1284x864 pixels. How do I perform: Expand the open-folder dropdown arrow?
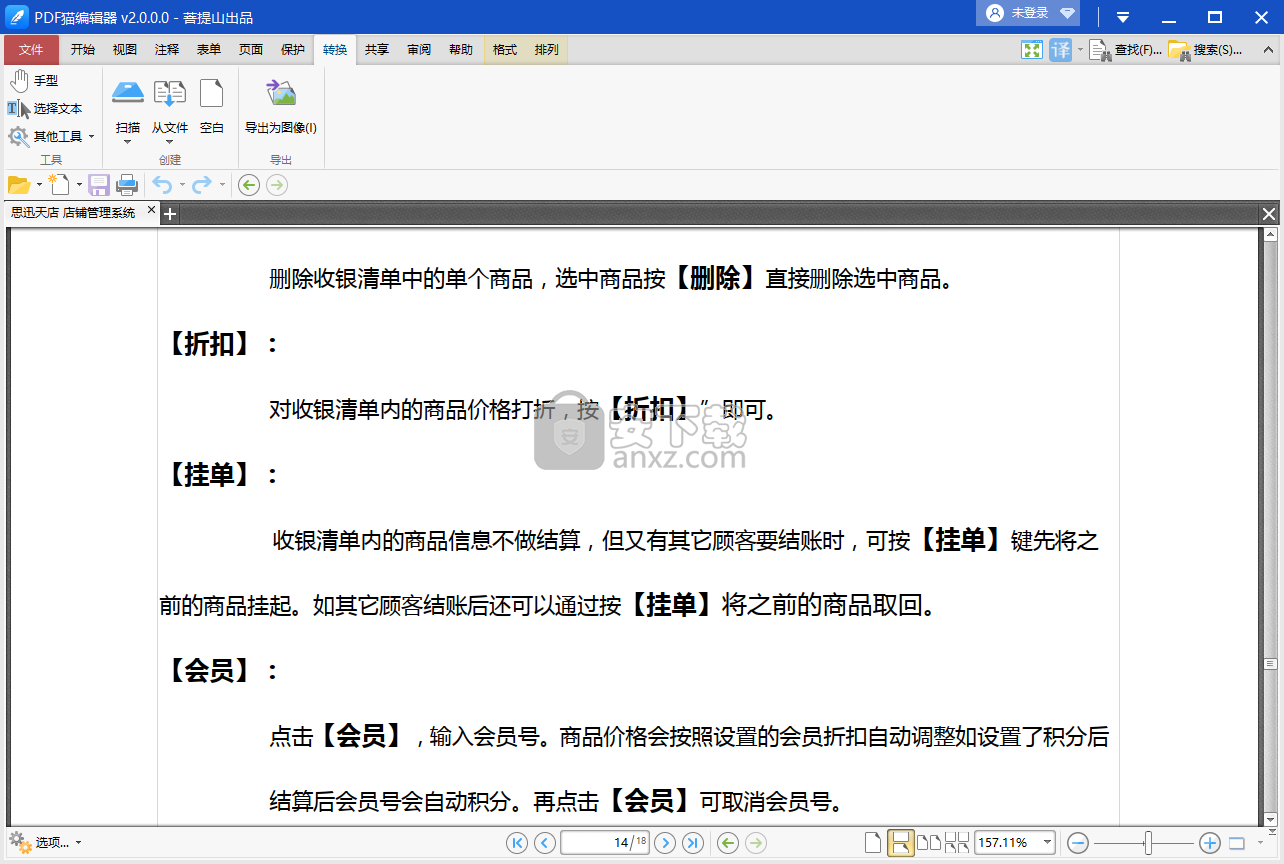tap(39, 185)
